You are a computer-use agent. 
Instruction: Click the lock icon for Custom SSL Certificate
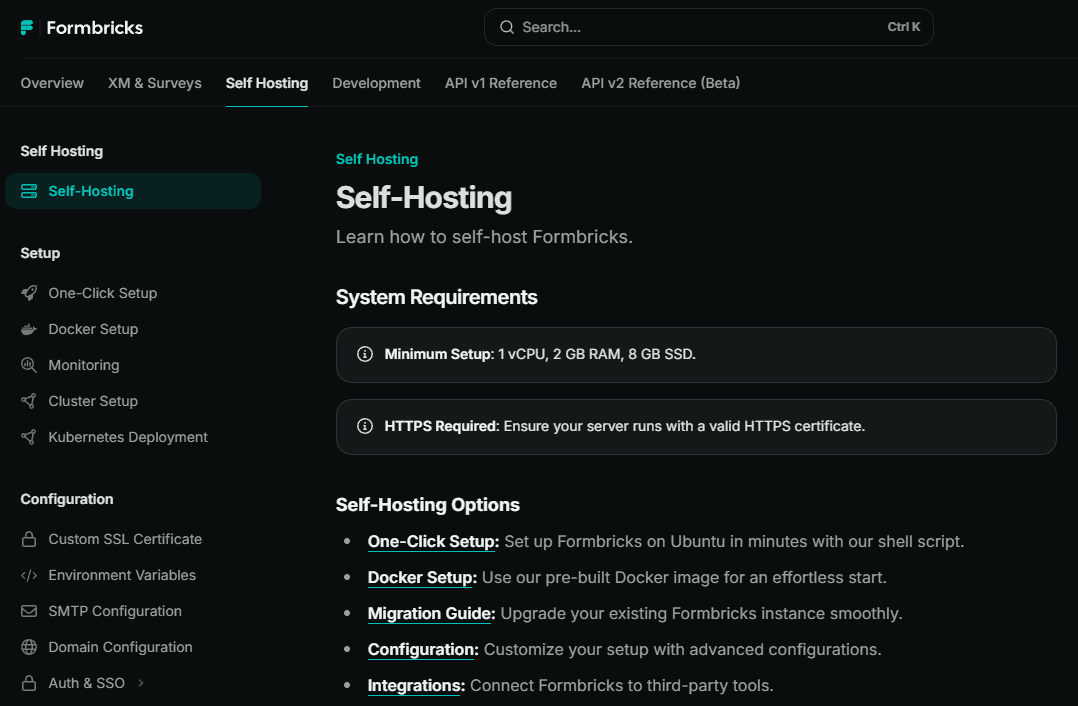(x=29, y=539)
